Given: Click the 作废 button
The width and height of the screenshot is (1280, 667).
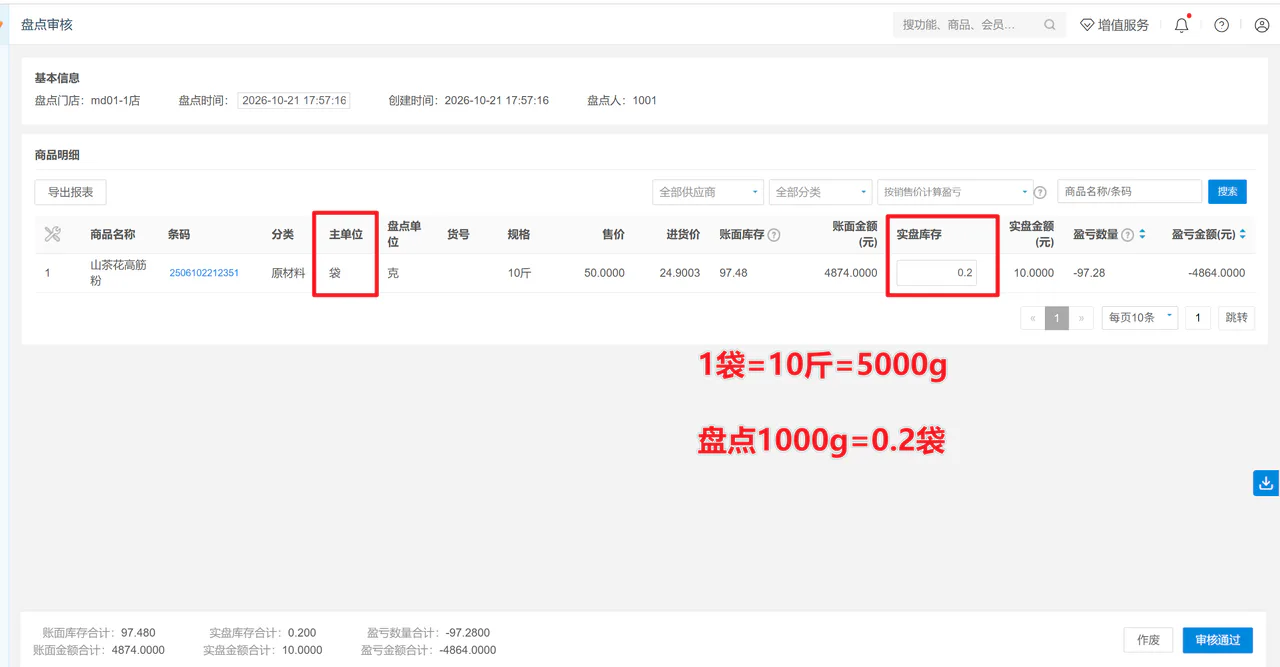Looking at the screenshot, I should point(1148,640).
